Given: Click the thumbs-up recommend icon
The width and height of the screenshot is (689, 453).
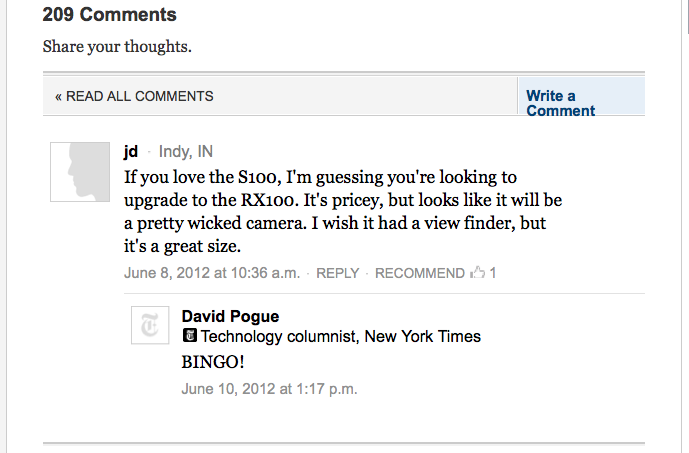Looking at the screenshot, I should [x=478, y=272].
